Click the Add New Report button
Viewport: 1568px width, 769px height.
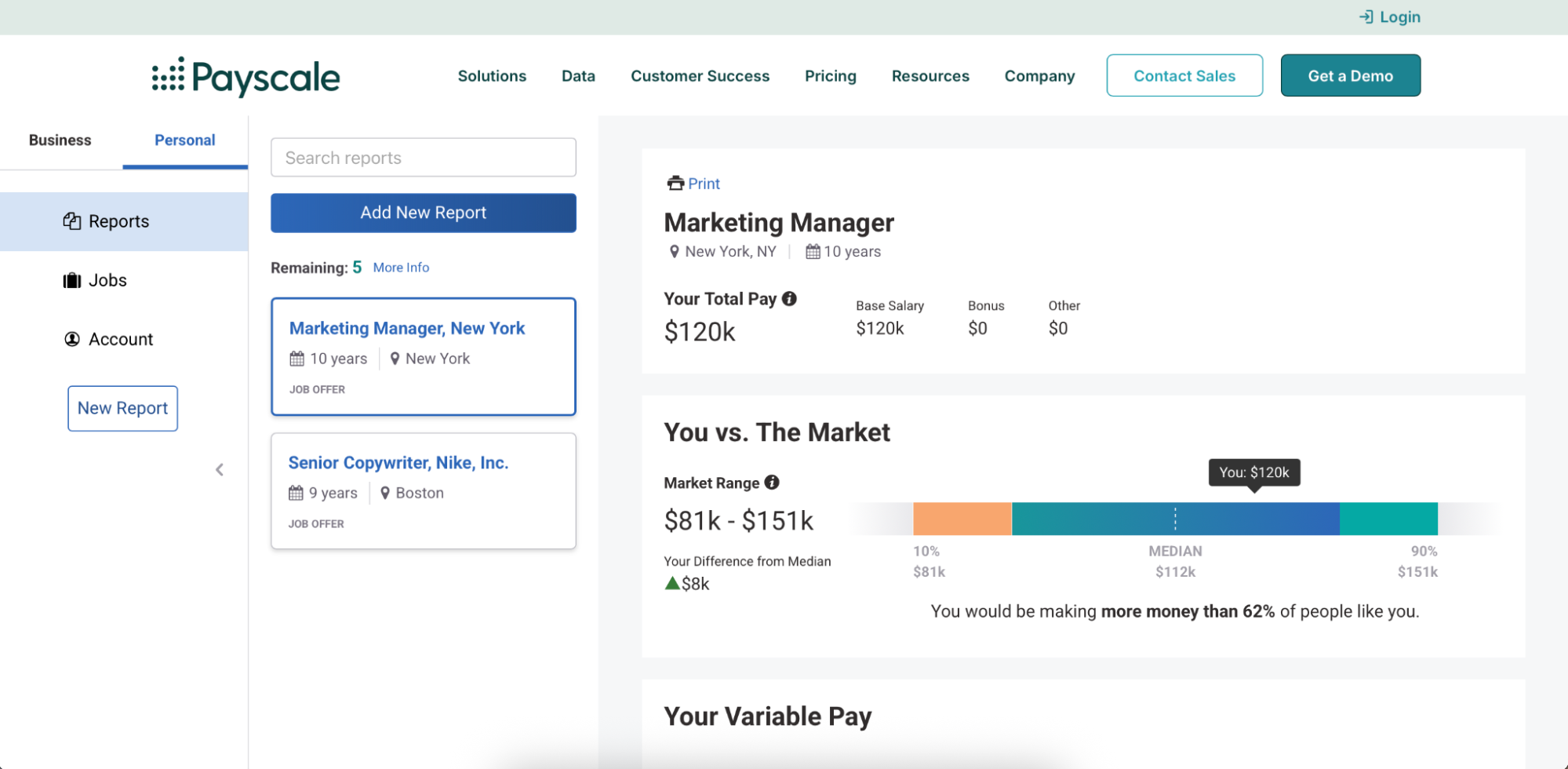point(424,213)
